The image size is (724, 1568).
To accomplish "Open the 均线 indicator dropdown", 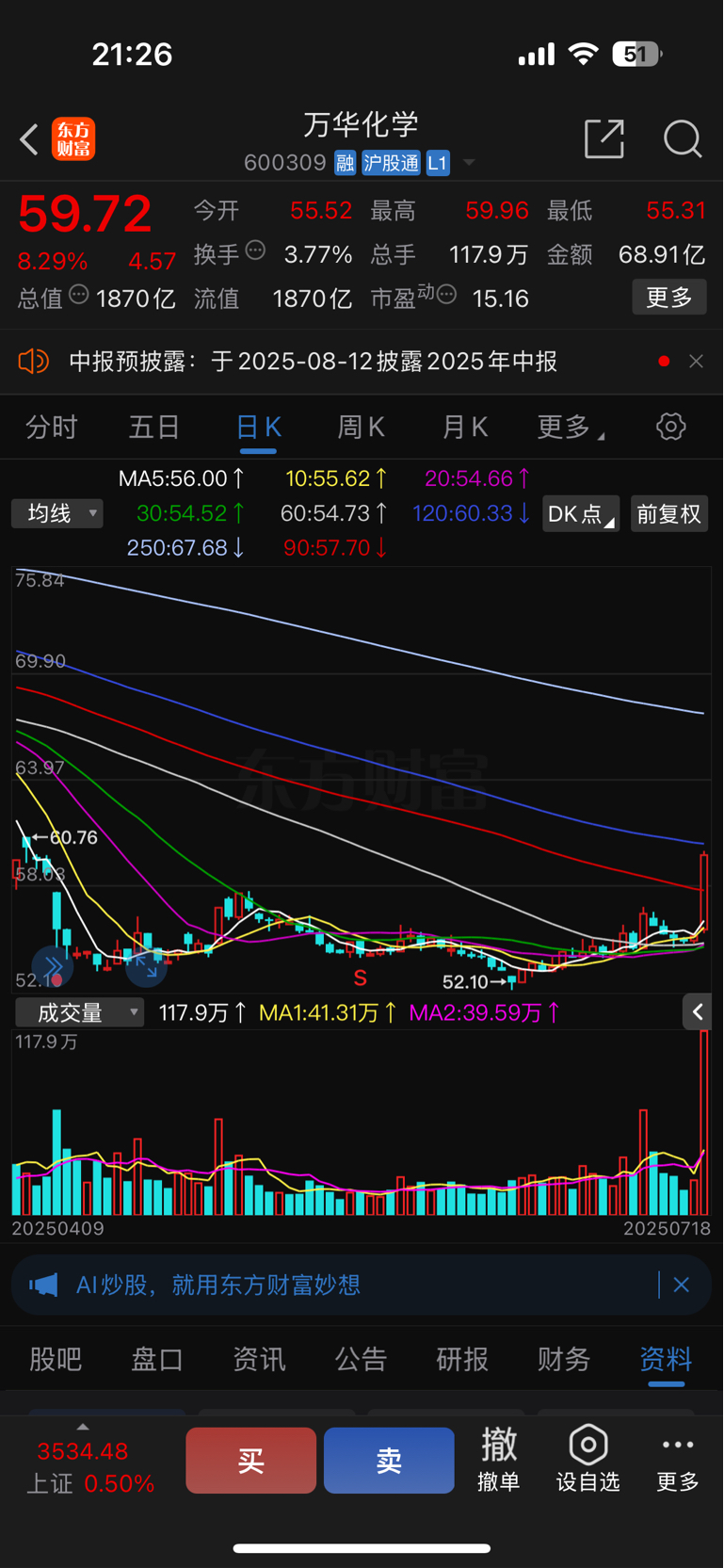I will tap(57, 513).
